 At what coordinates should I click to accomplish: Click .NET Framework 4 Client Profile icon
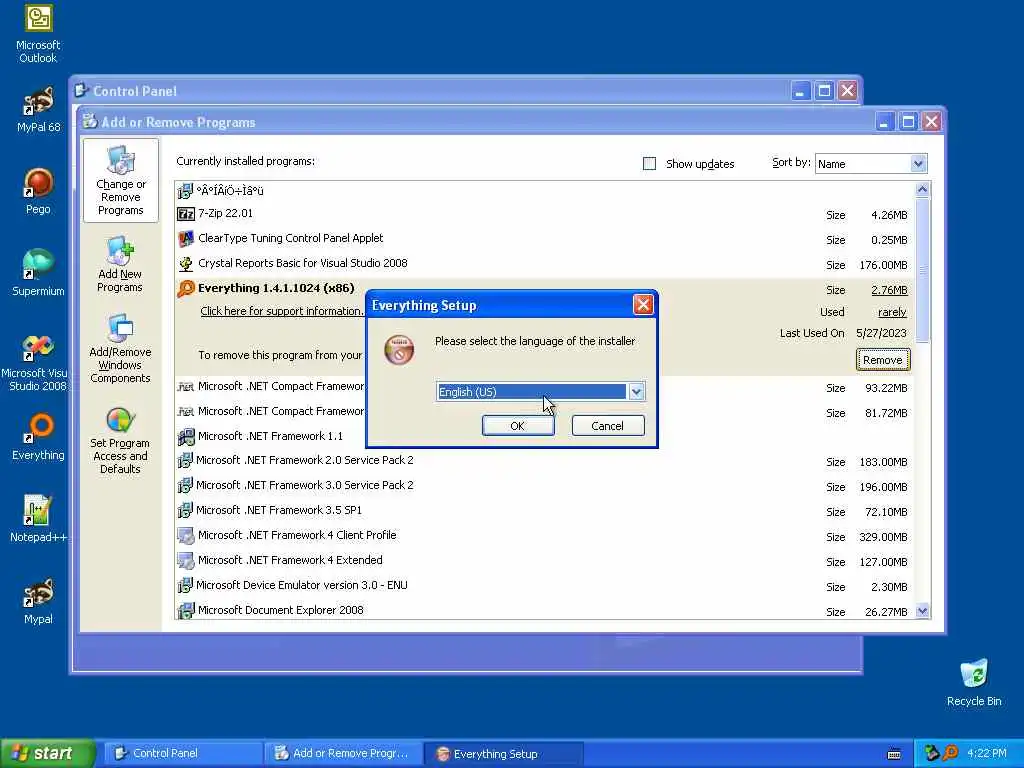click(x=186, y=536)
